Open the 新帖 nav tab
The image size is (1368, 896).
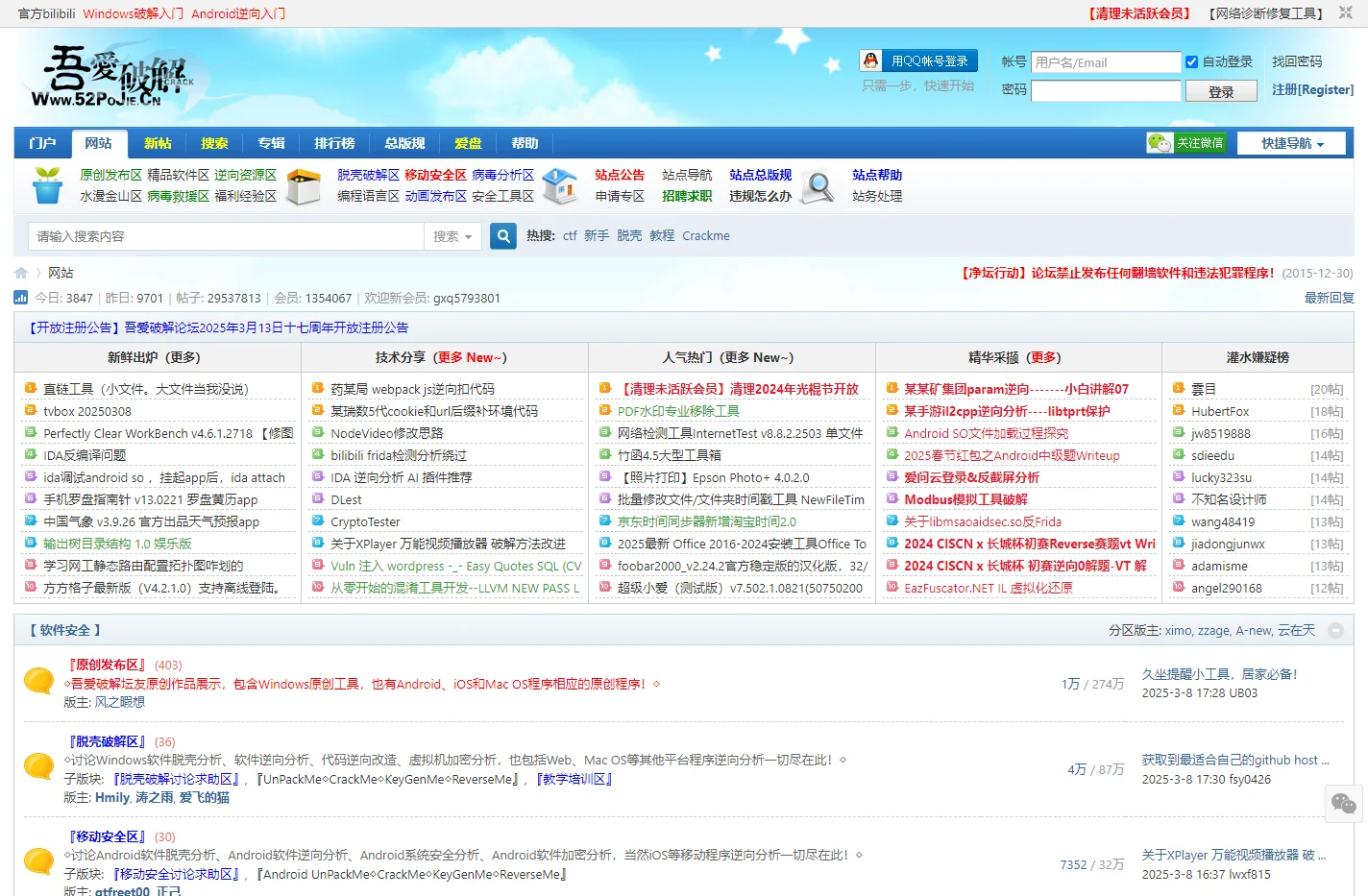coord(158,143)
